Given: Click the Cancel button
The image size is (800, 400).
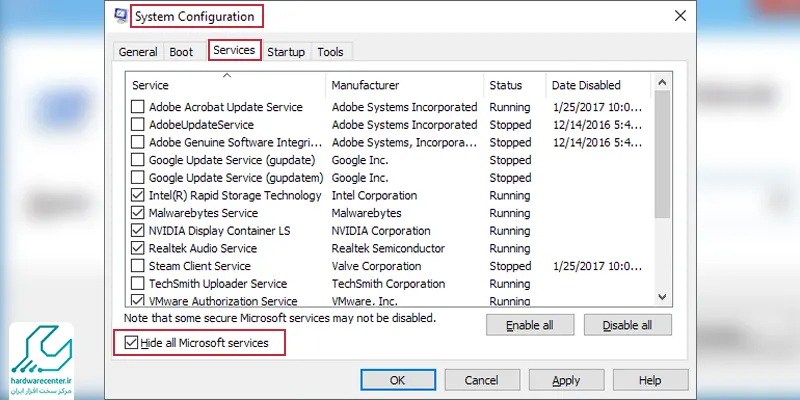Looking at the screenshot, I should (x=482, y=380).
